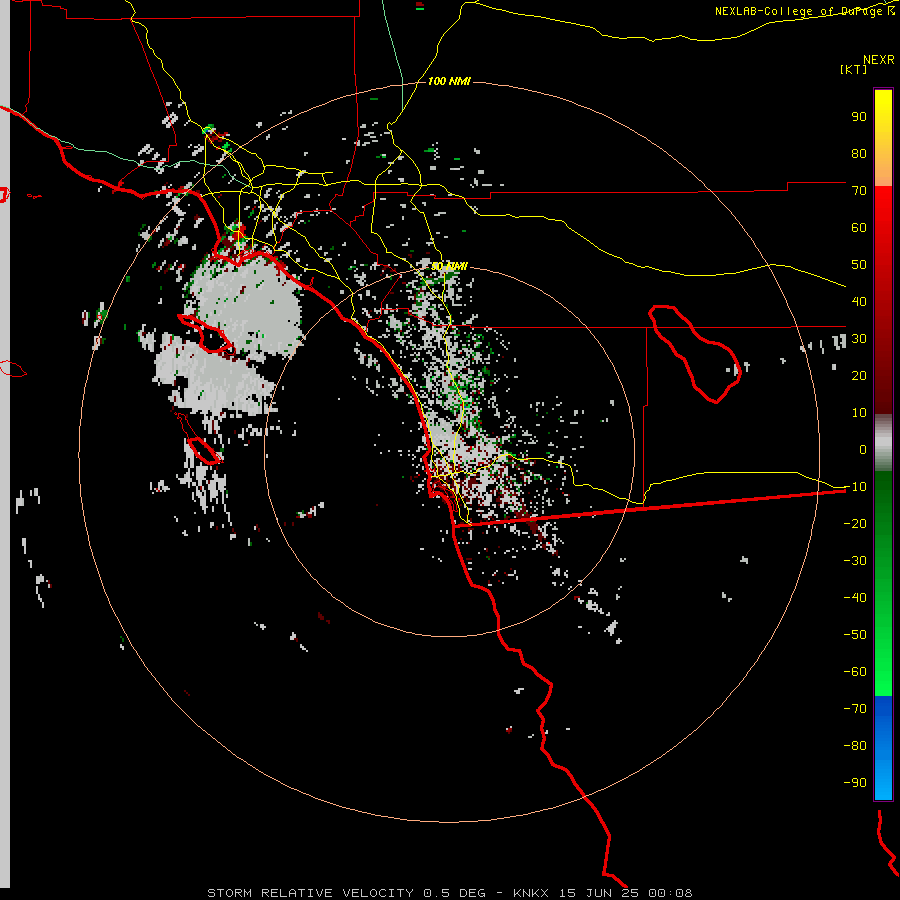Click the 80 value on velocity scale
The height and width of the screenshot is (900, 900).
tap(859, 154)
